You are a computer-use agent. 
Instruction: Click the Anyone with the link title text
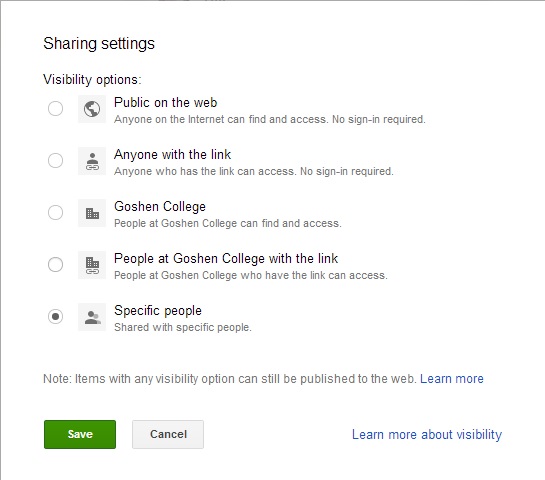(172, 155)
